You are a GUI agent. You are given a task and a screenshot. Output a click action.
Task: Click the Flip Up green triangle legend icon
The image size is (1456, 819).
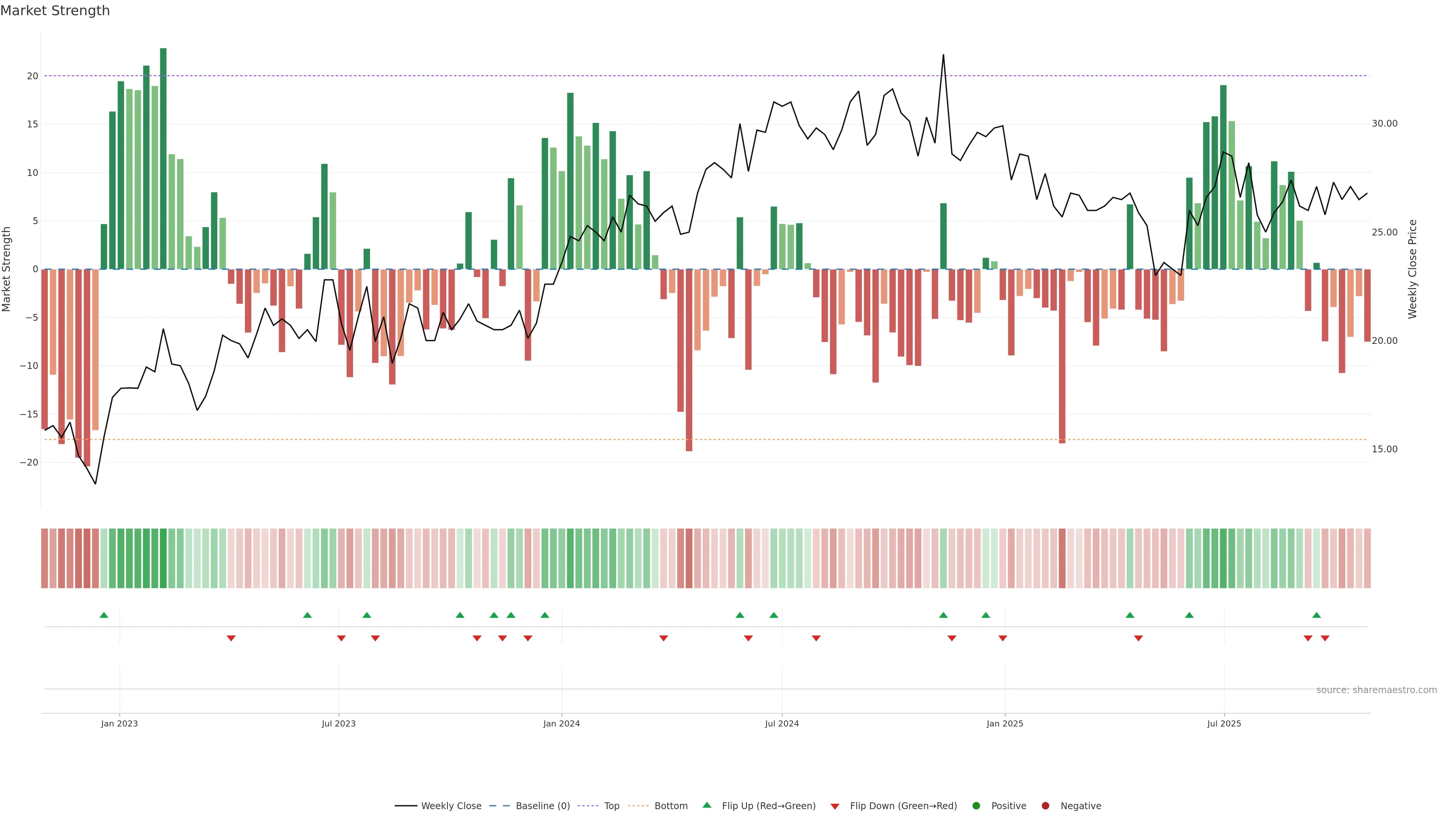pos(706,805)
